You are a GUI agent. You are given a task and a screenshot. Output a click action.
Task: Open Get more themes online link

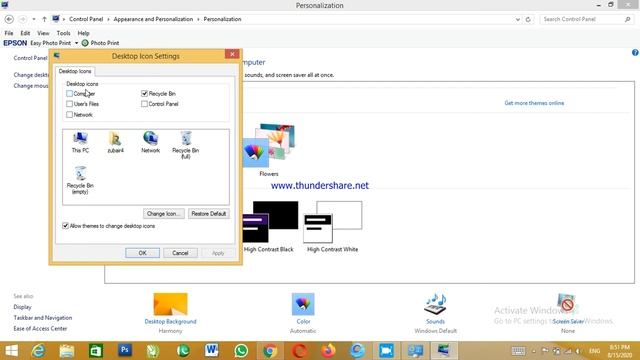coord(534,103)
